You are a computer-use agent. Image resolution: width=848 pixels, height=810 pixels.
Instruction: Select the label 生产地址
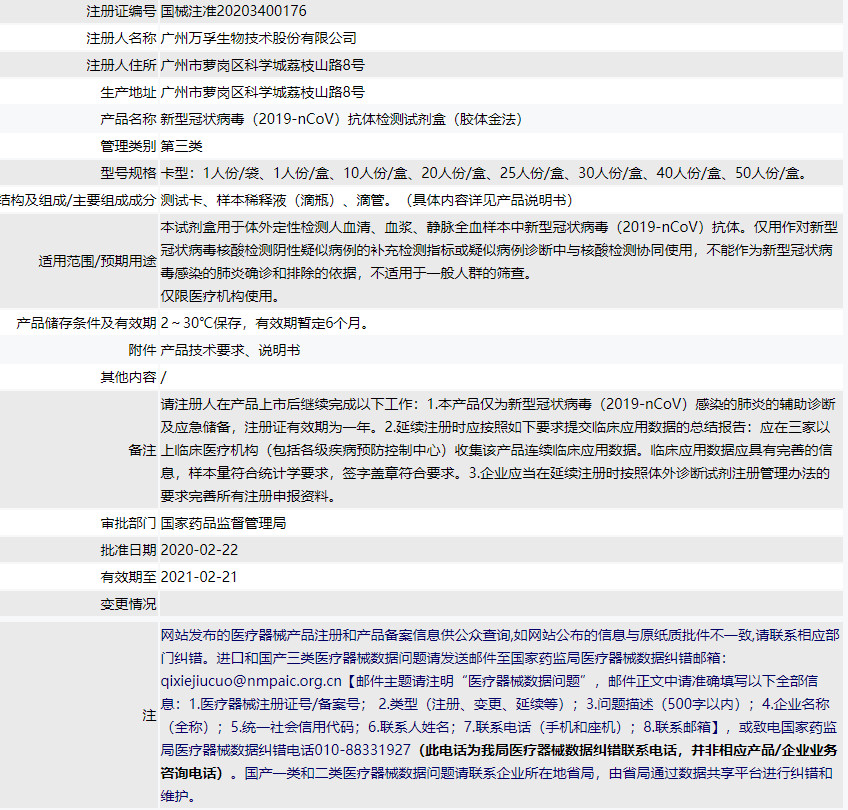(x=128, y=92)
